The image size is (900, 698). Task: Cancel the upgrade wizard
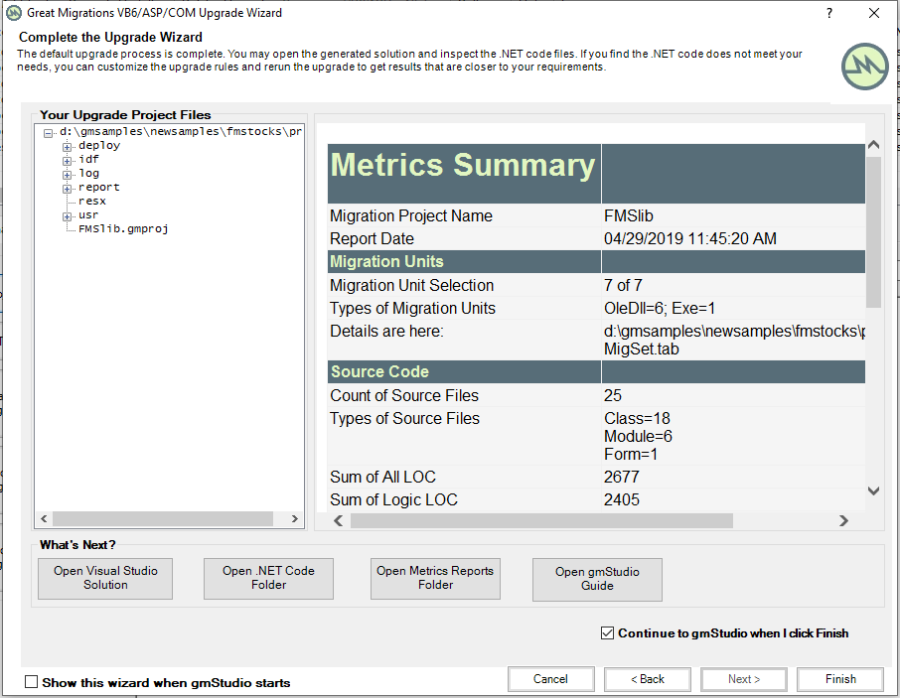[550, 679]
